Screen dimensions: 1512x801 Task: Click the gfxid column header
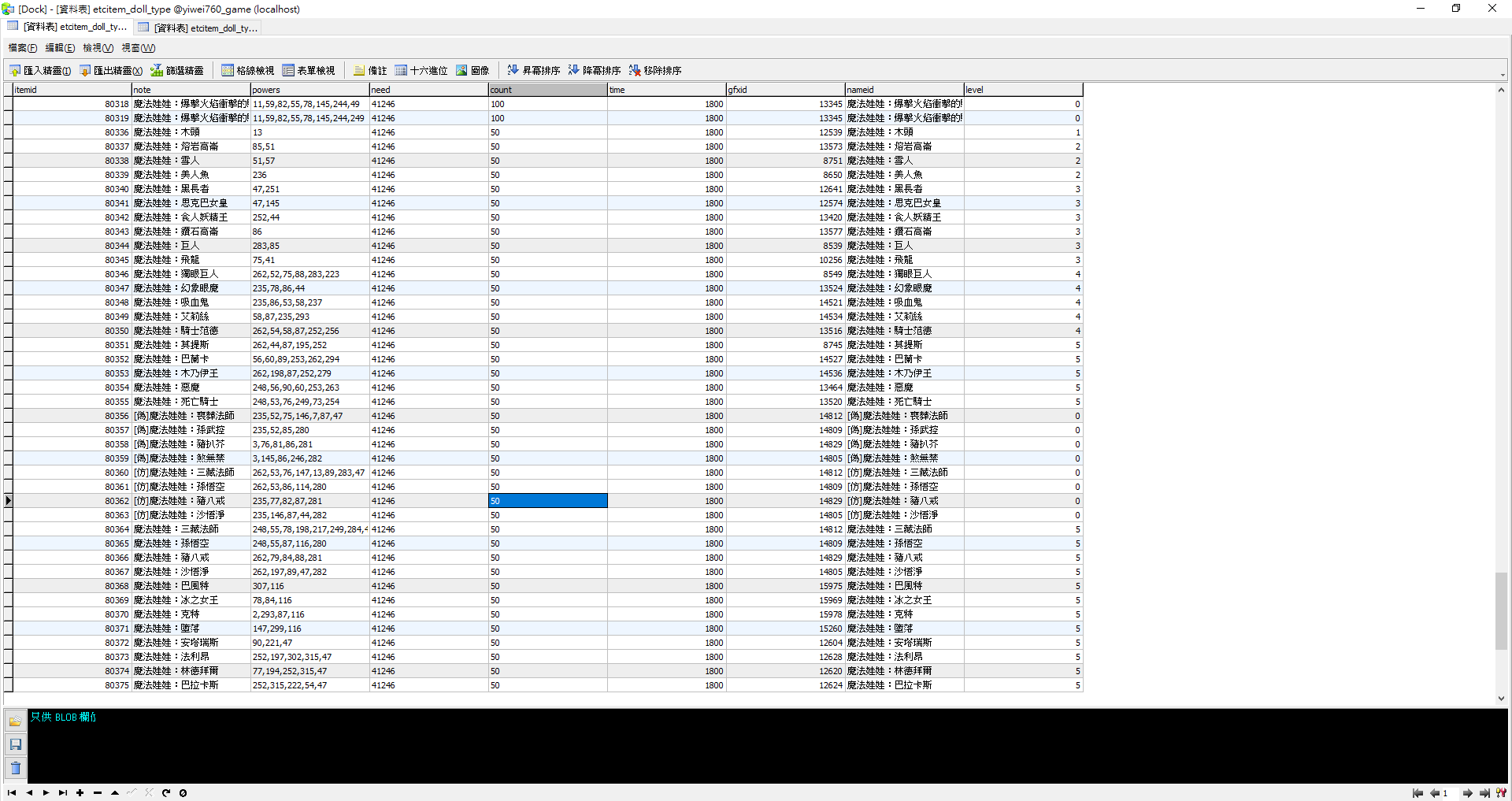pyautogui.click(x=785, y=90)
